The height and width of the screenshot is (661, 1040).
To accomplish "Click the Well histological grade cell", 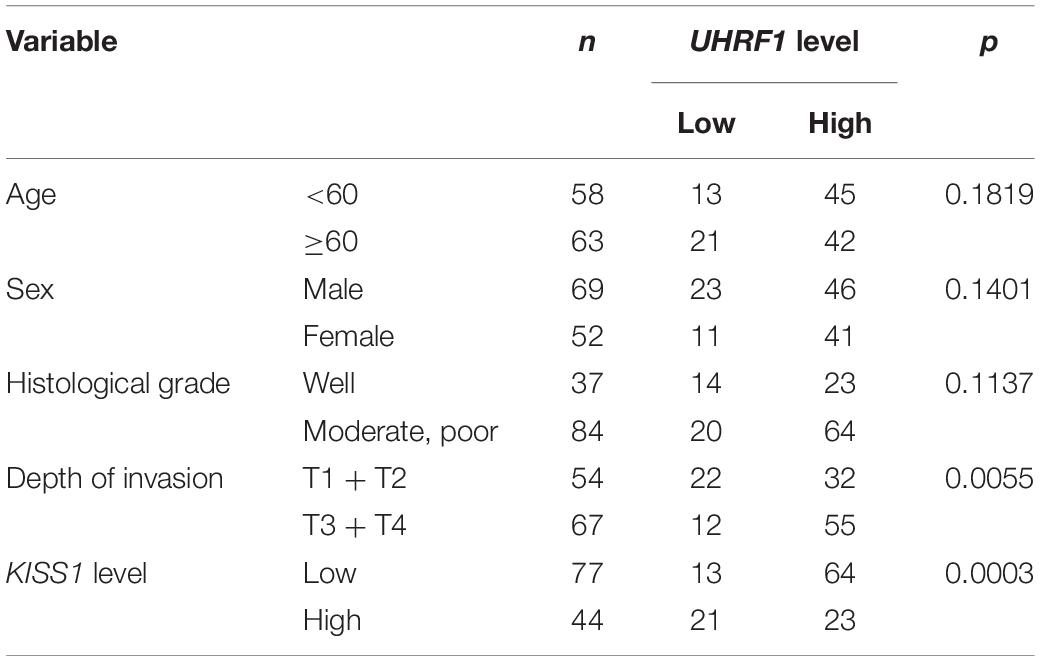I will click(329, 384).
